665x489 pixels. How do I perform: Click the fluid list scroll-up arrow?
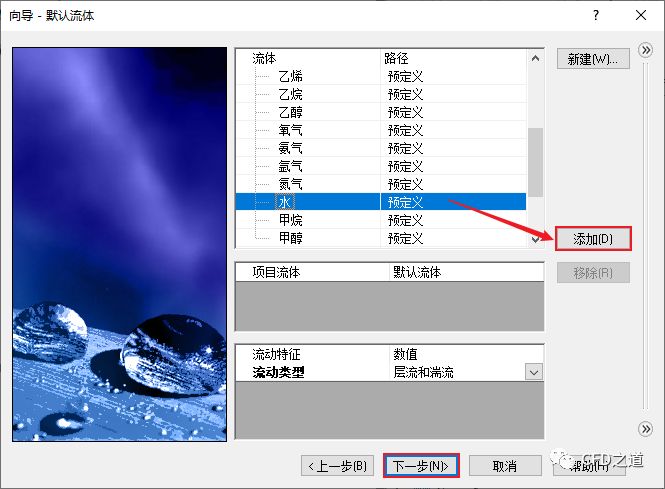(535, 59)
